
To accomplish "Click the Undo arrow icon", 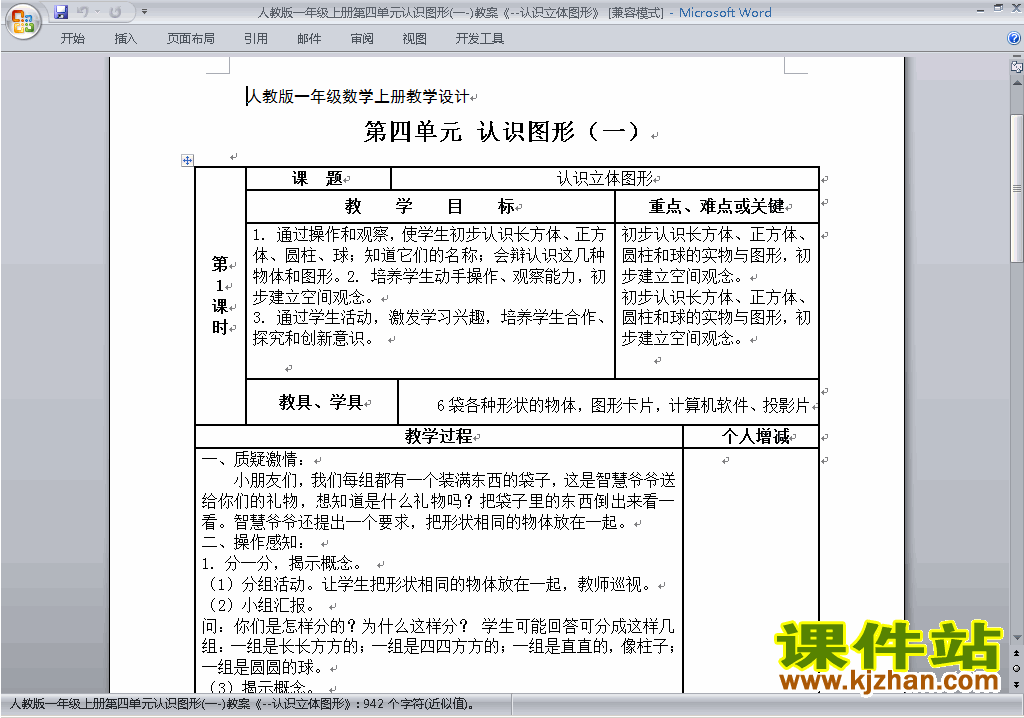I will click(x=82, y=12).
